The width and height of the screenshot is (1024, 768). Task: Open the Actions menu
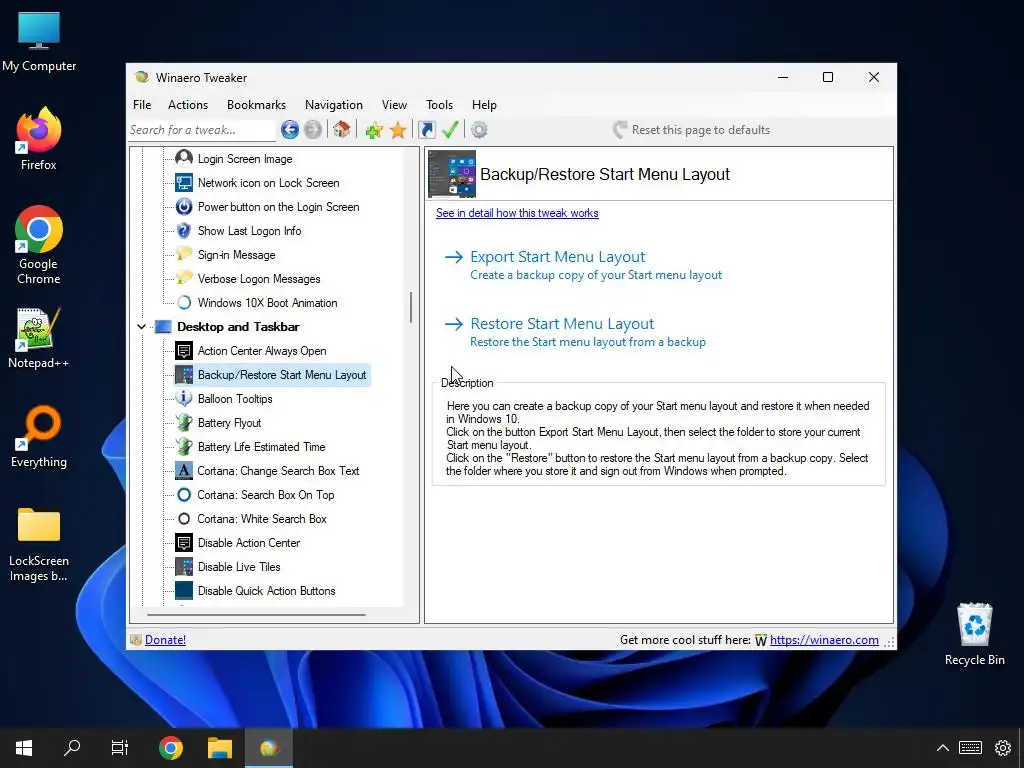pyautogui.click(x=188, y=104)
